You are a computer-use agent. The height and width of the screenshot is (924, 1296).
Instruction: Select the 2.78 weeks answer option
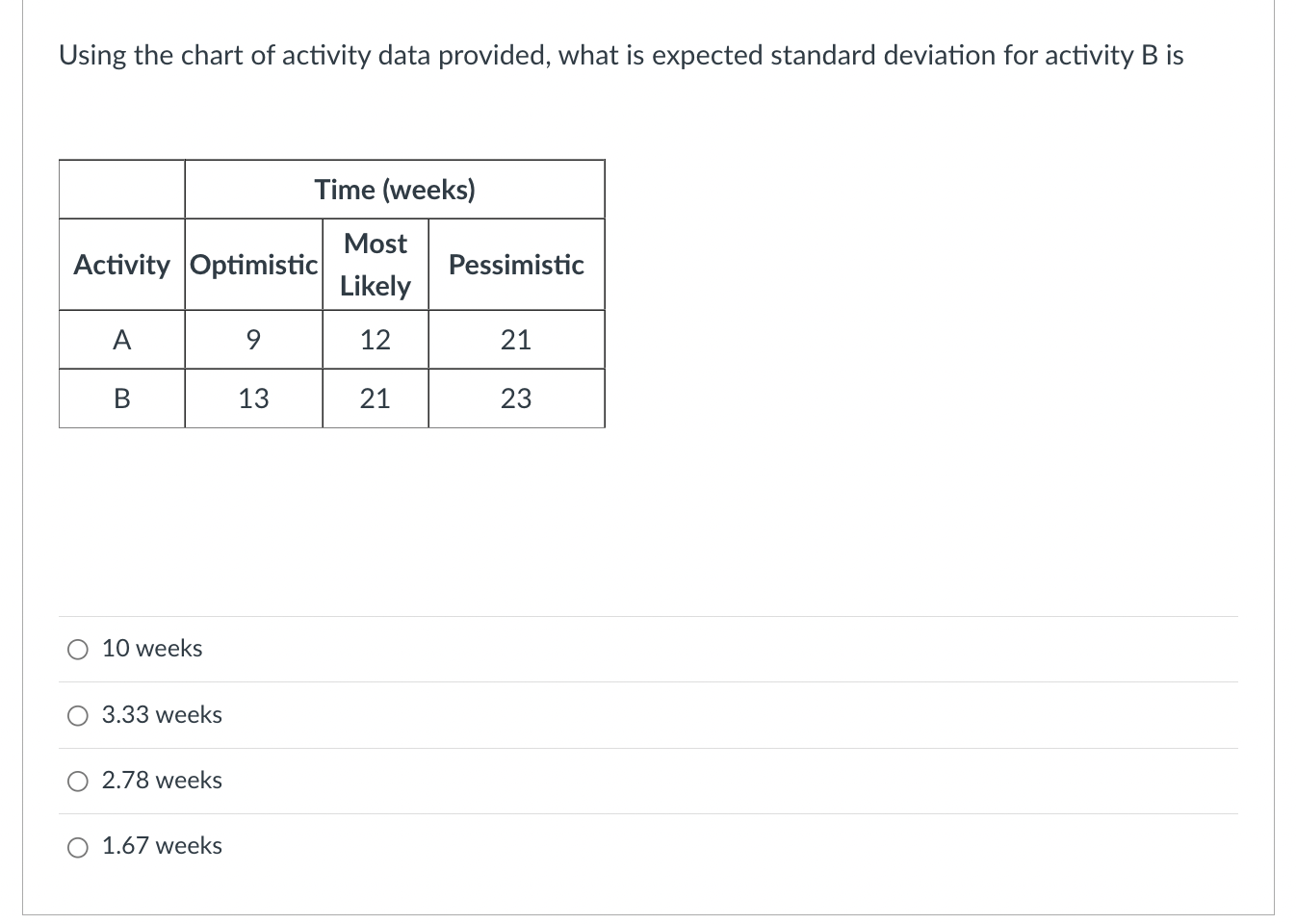tap(78, 781)
